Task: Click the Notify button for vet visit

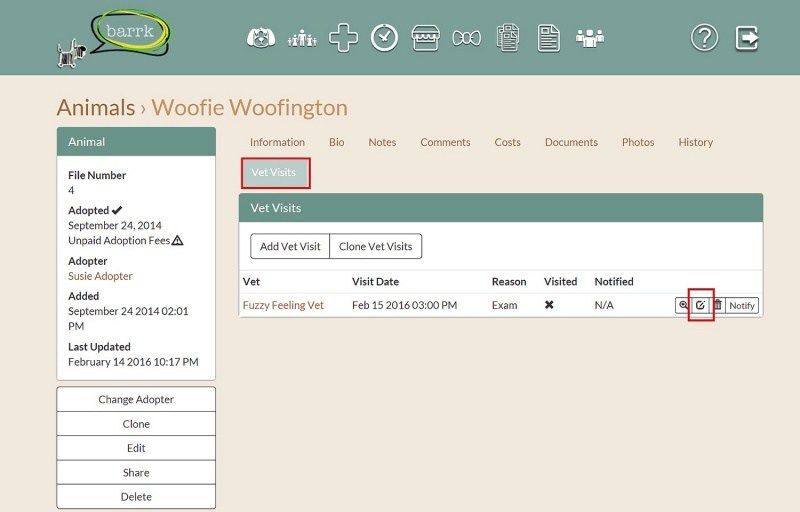Action: point(742,305)
